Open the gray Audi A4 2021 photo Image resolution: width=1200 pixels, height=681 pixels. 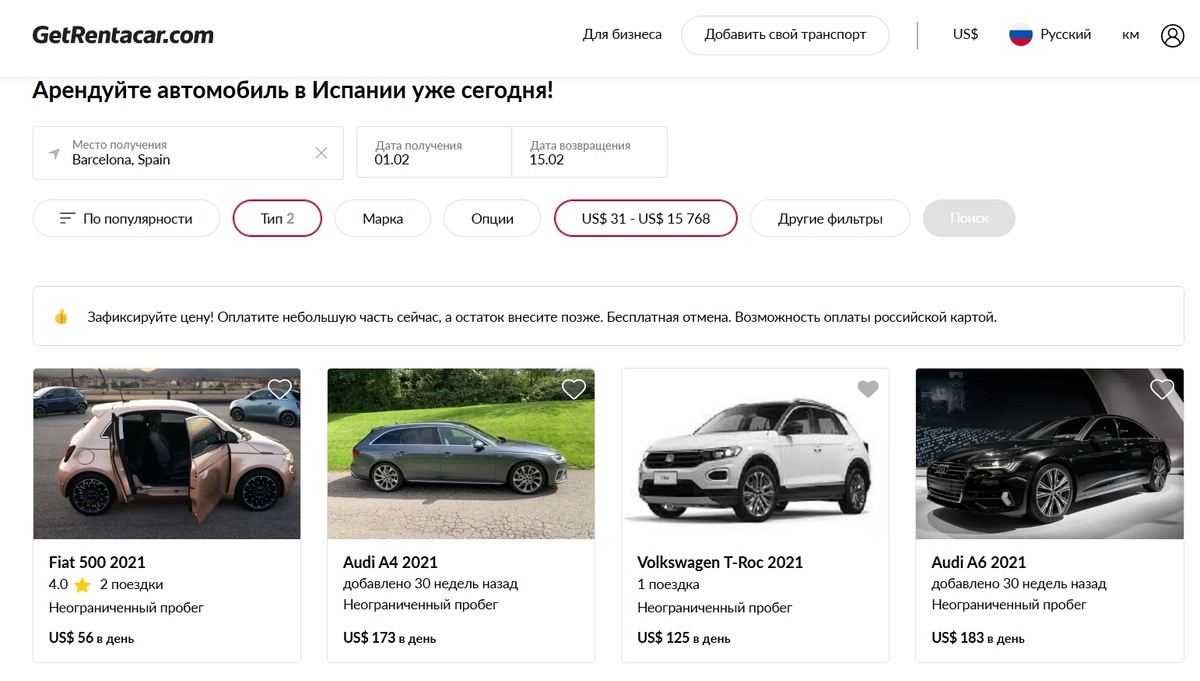[x=461, y=454]
